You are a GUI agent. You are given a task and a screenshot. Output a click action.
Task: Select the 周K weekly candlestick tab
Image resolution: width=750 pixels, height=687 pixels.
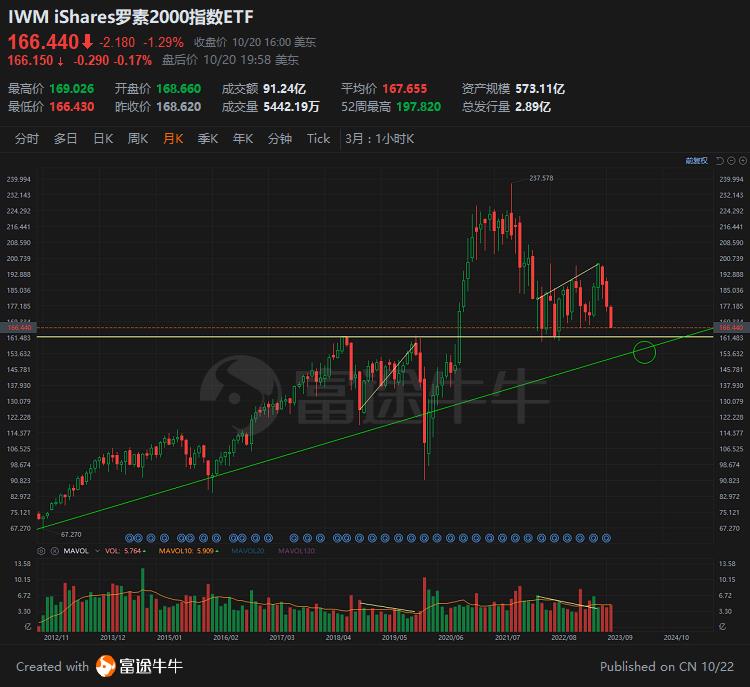point(138,139)
